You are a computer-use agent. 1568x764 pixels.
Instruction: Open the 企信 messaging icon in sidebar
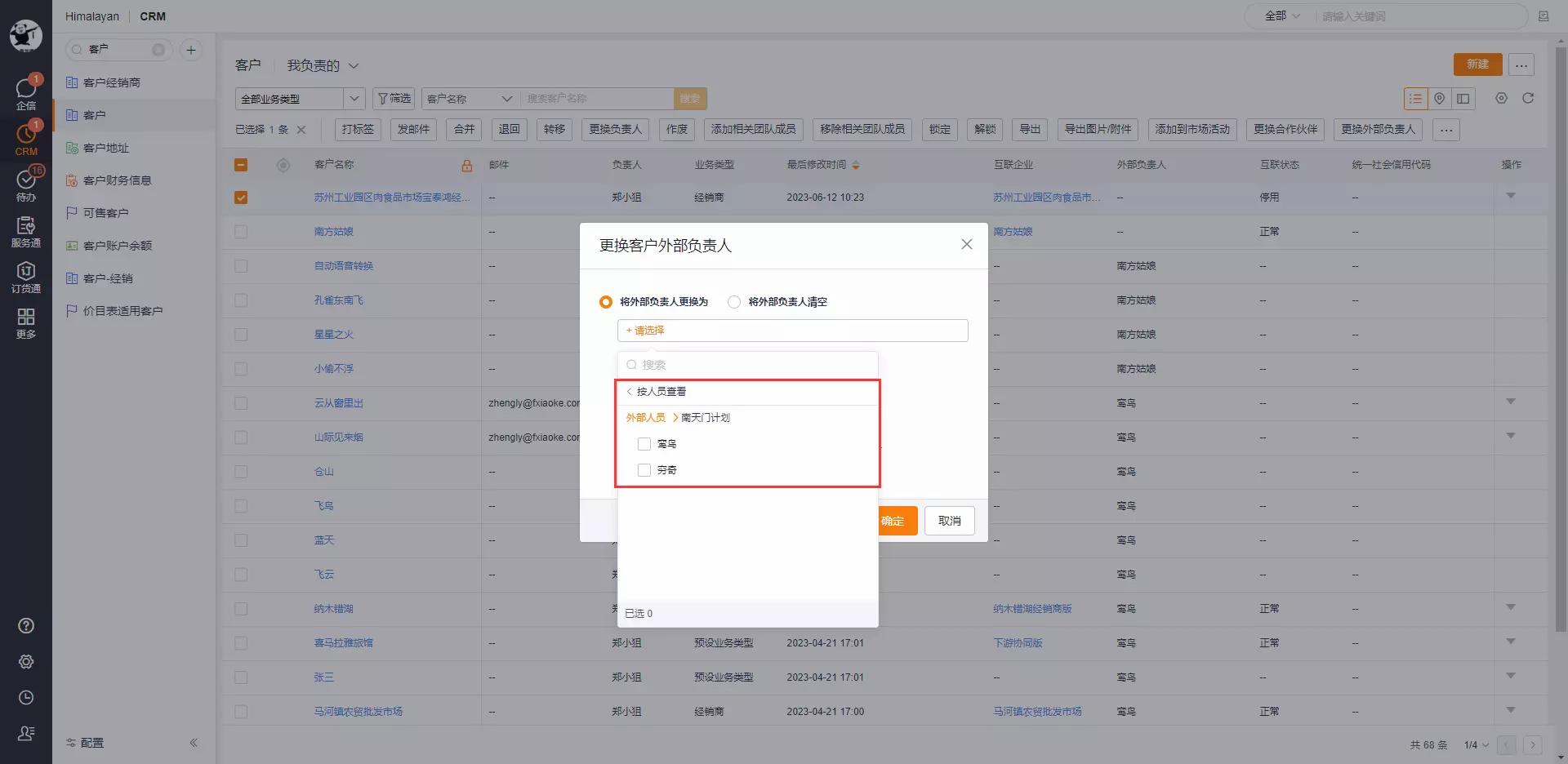26,92
